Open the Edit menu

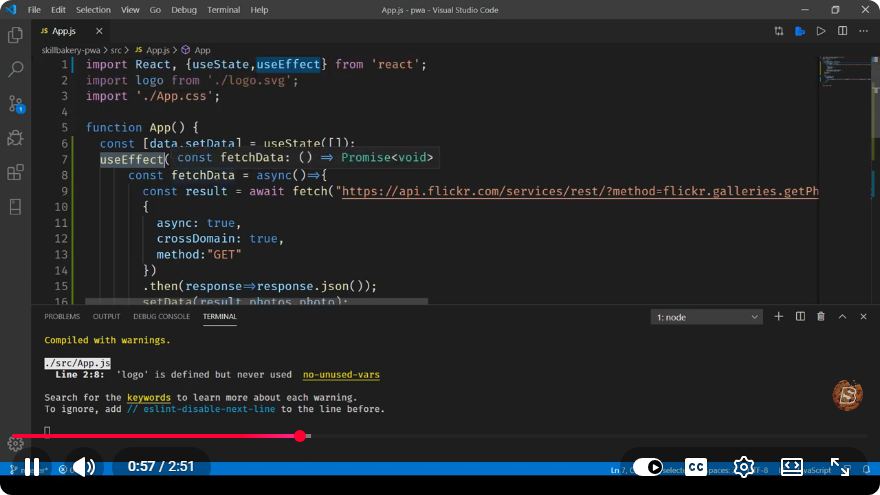[58, 10]
